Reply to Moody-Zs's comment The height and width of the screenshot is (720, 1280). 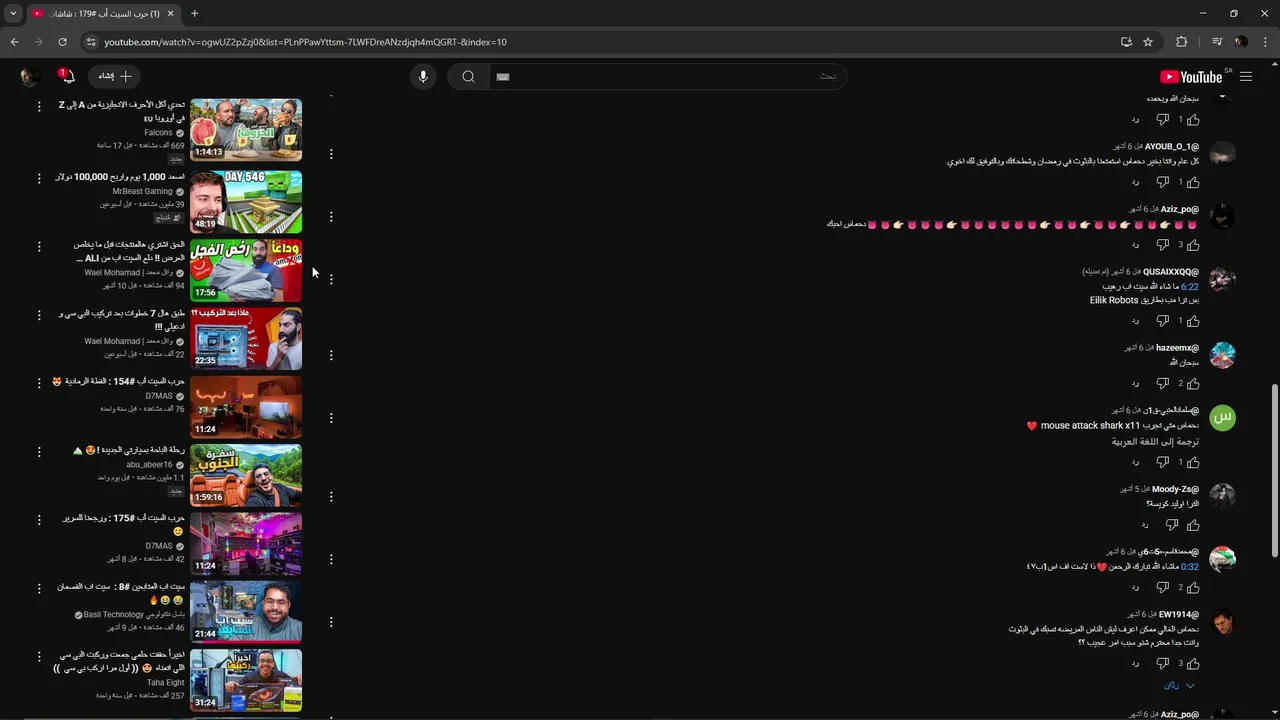point(1145,525)
